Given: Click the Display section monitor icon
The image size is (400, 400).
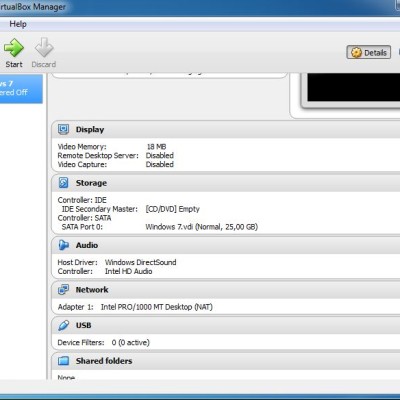Looking at the screenshot, I should [63, 129].
